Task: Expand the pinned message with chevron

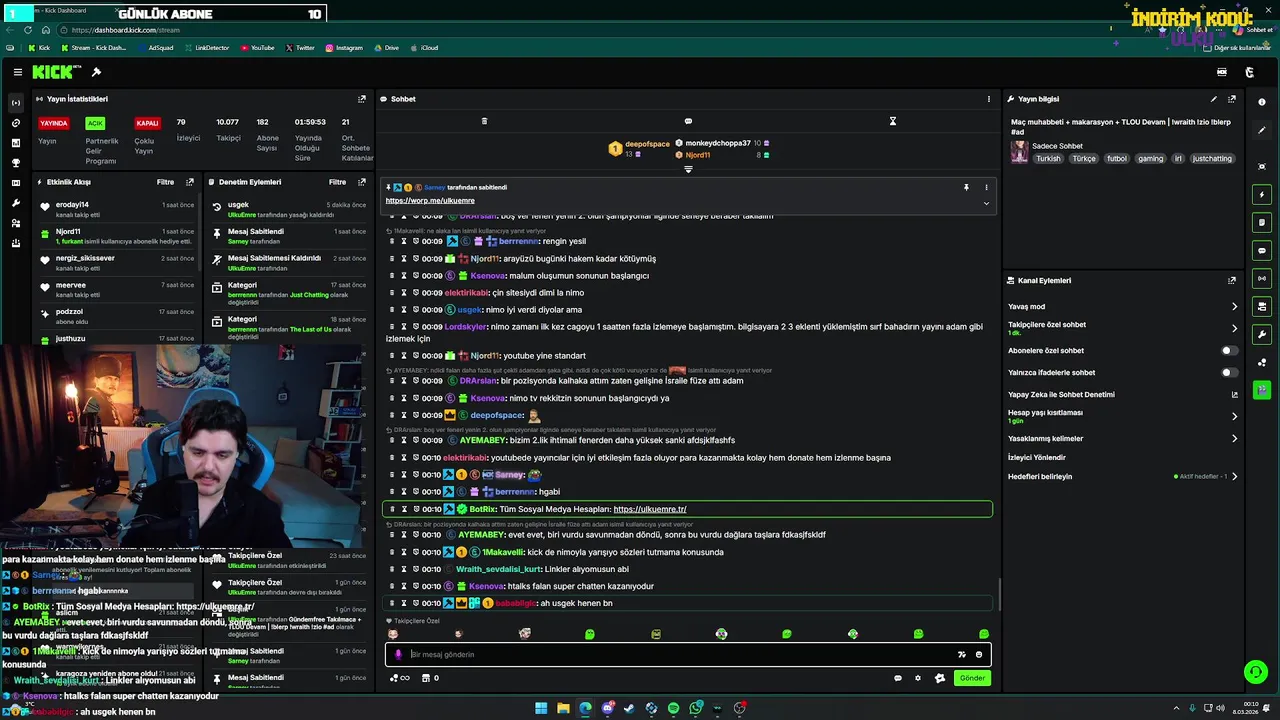Action: pos(986,203)
